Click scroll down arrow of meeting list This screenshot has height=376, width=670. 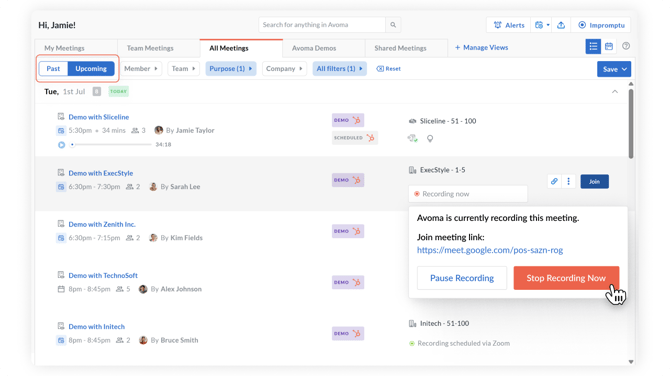(x=631, y=361)
